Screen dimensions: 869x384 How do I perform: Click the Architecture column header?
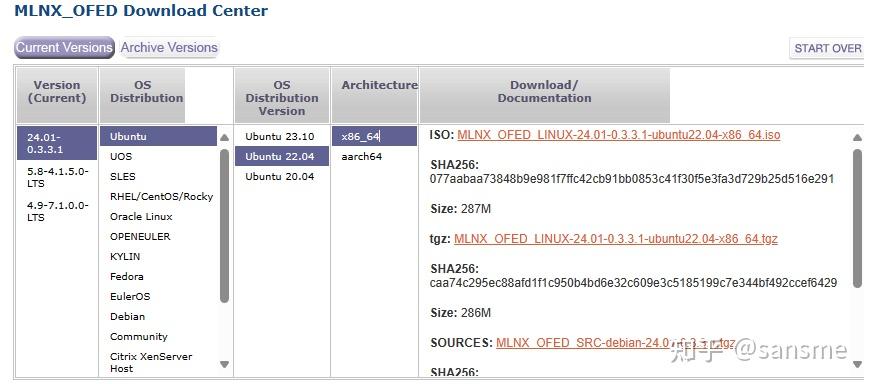[x=375, y=95]
